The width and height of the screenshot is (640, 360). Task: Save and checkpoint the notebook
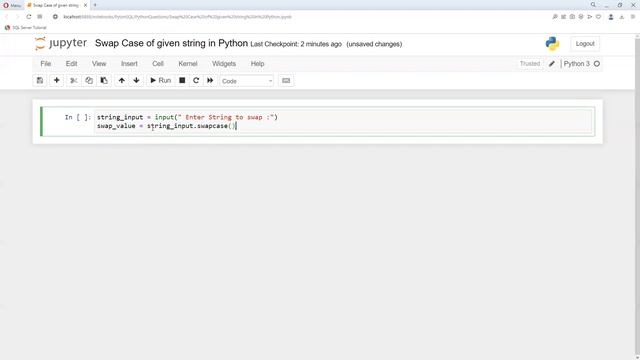pos(40,80)
